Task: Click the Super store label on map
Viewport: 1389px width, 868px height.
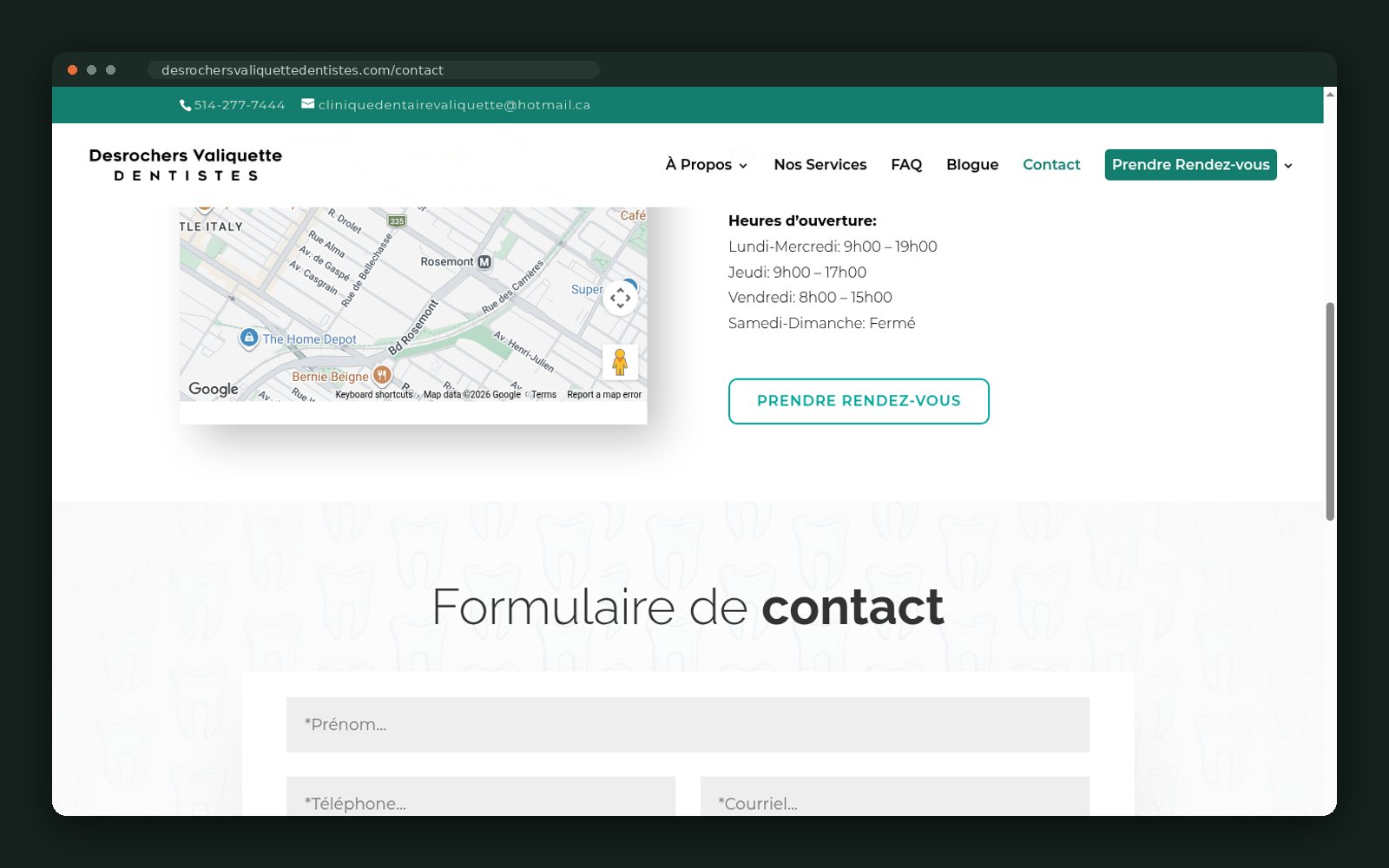Action: tap(587, 290)
